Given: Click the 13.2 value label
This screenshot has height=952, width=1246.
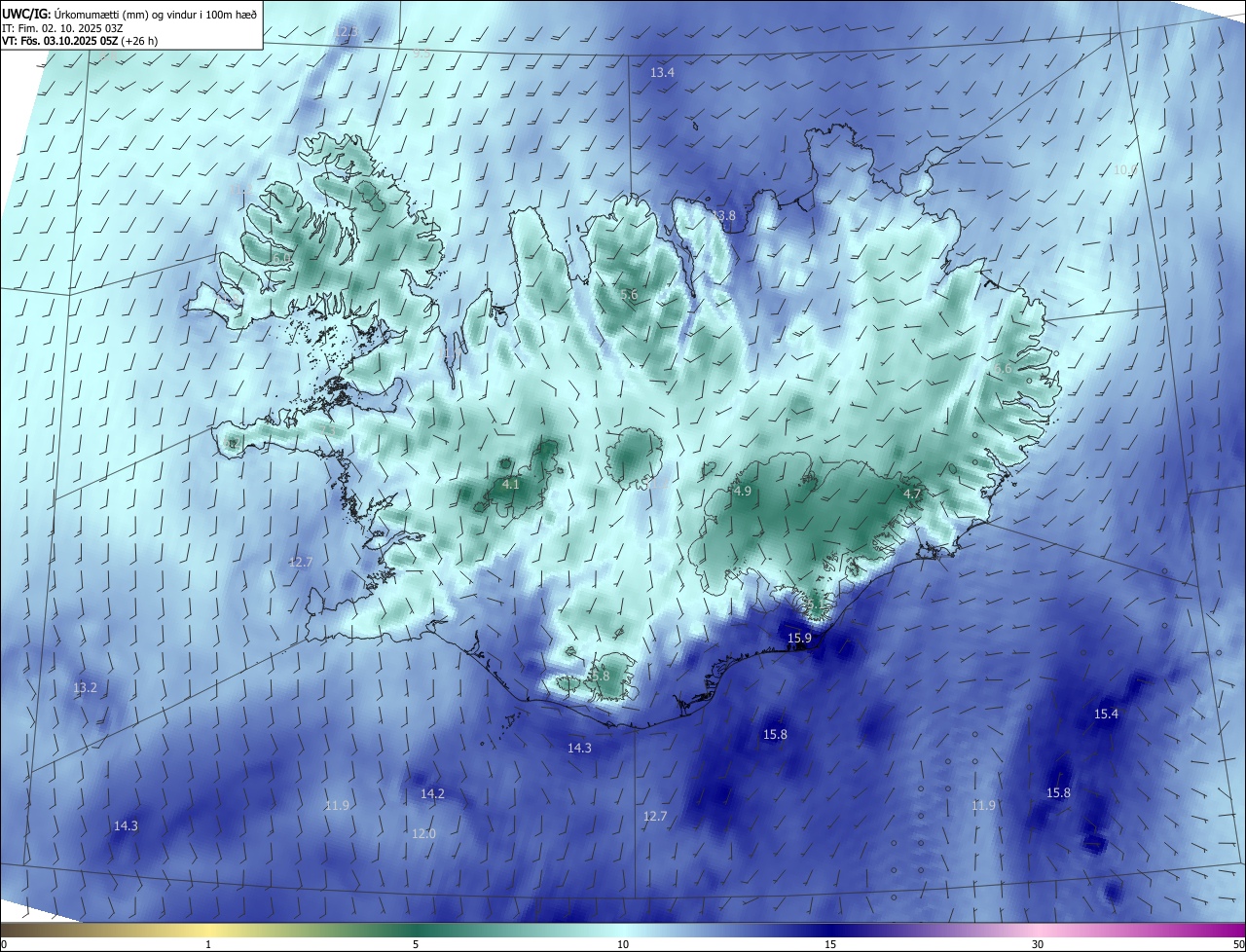Looking at the screenshot, I should tap(86, 688).
